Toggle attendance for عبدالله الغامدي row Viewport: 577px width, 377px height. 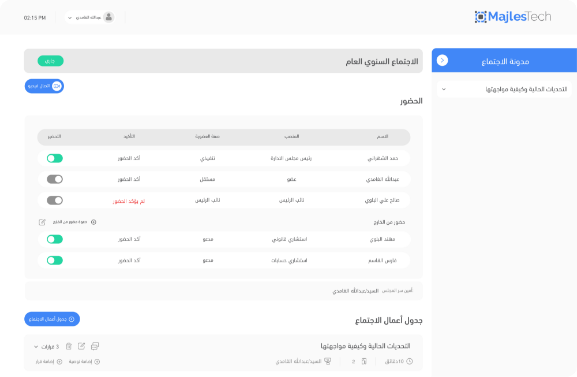pyautogui.click(x=54, y=179)
